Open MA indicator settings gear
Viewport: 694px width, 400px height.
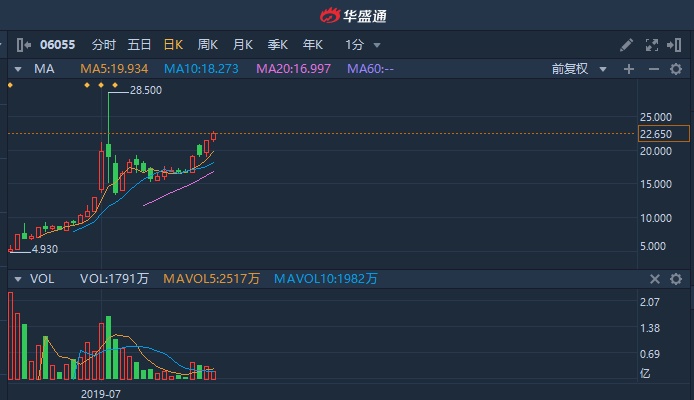click(676, 69)
